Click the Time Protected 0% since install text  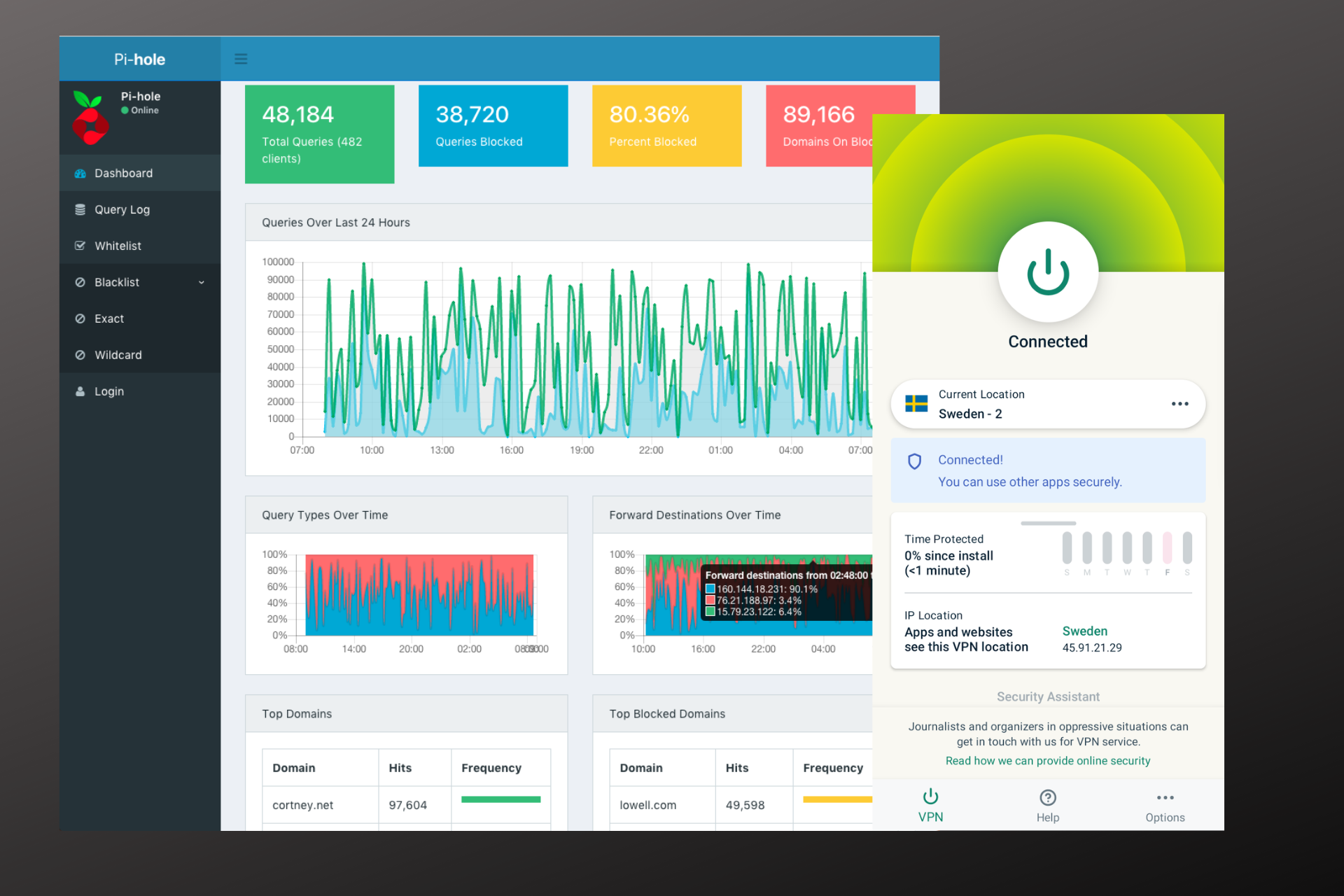pyautogui.click(x=948, y=556)
